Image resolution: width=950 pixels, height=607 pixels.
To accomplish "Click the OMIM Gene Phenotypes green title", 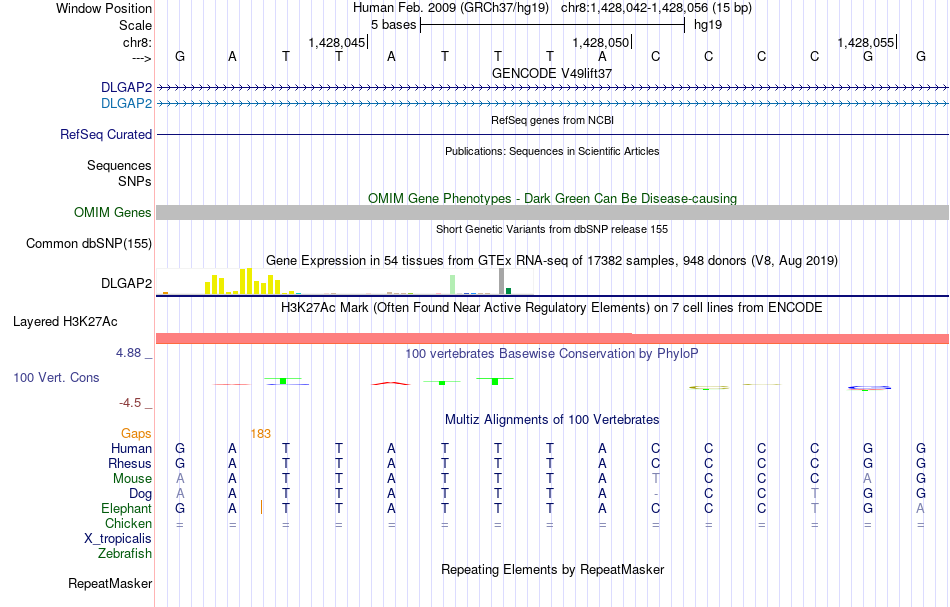I will click(x=552, y=198).
